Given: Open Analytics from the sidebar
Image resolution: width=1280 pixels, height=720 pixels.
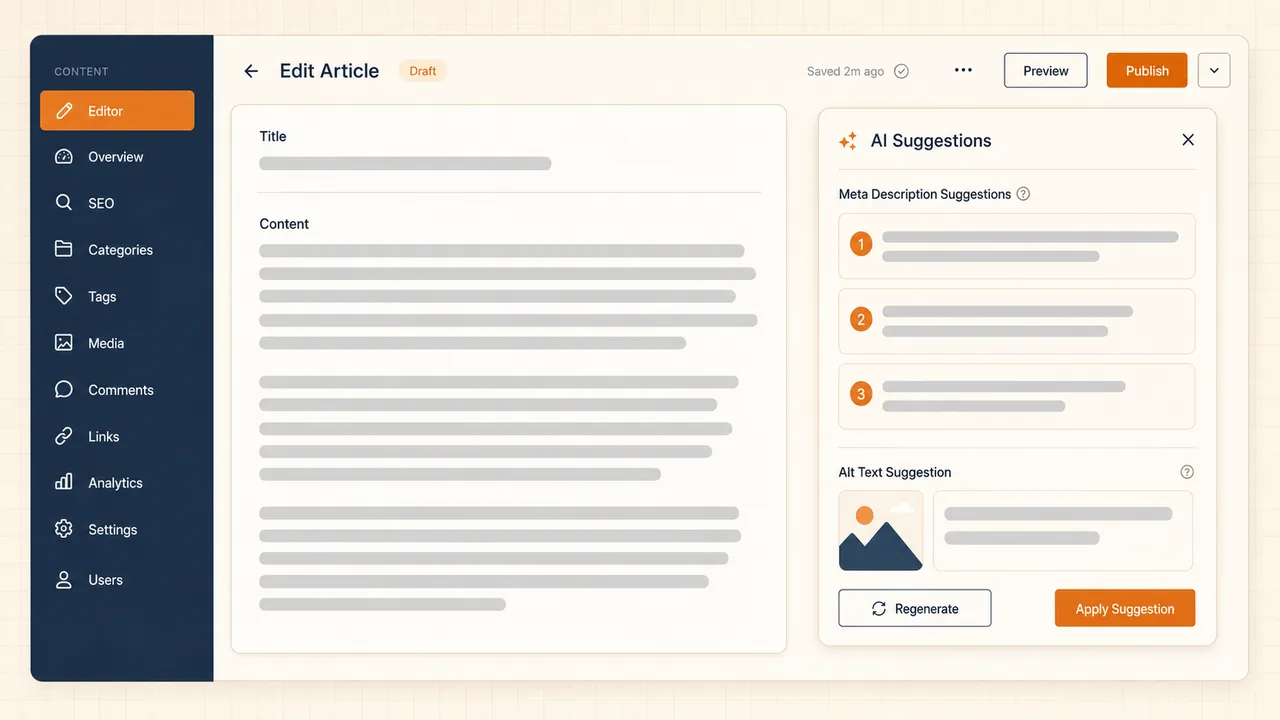Looking at the screenshot, I should [117, 482].
